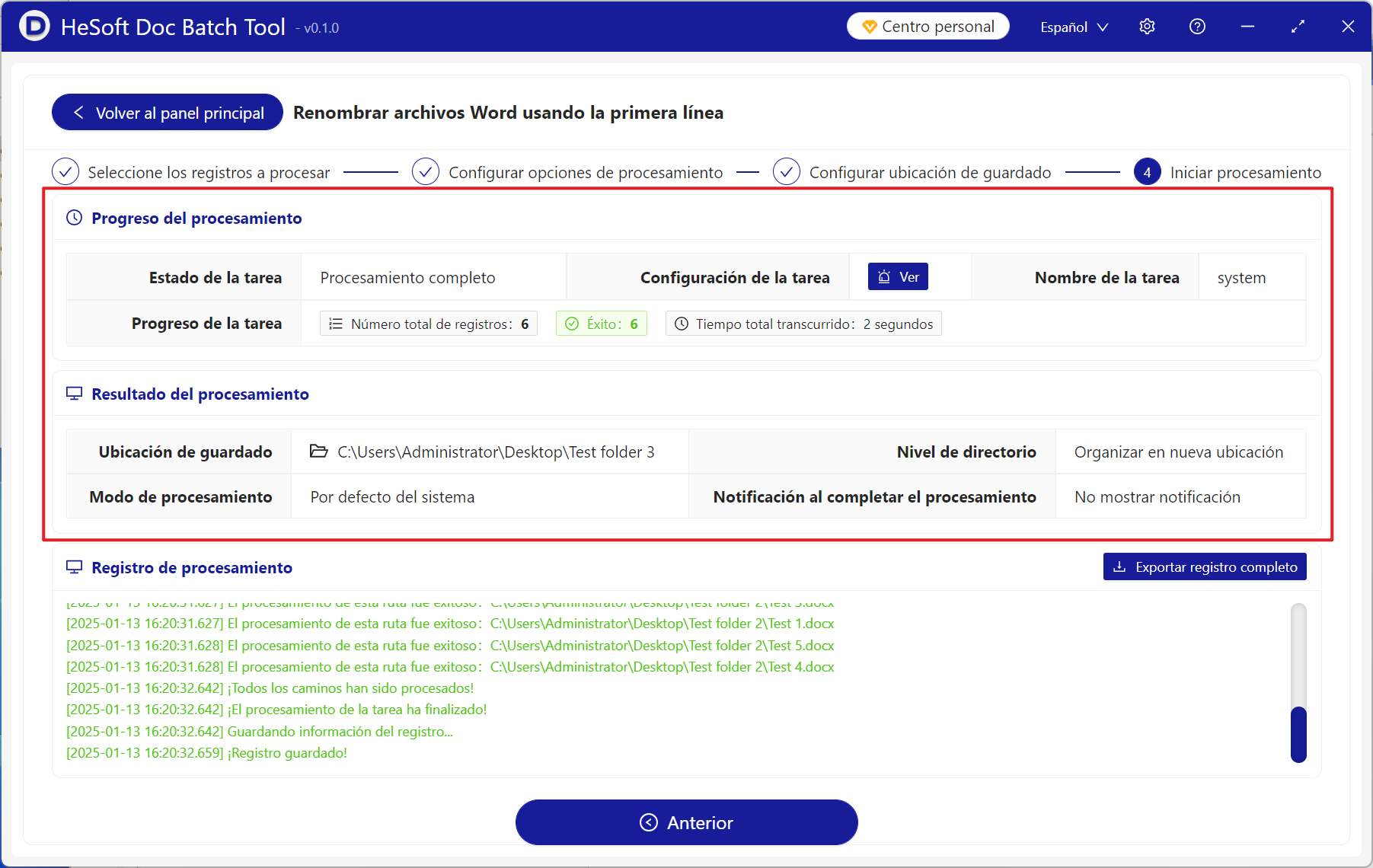
Task: Click log line ¡Registro guardado!
Action: pyautogui.click(x=206, y=752)
